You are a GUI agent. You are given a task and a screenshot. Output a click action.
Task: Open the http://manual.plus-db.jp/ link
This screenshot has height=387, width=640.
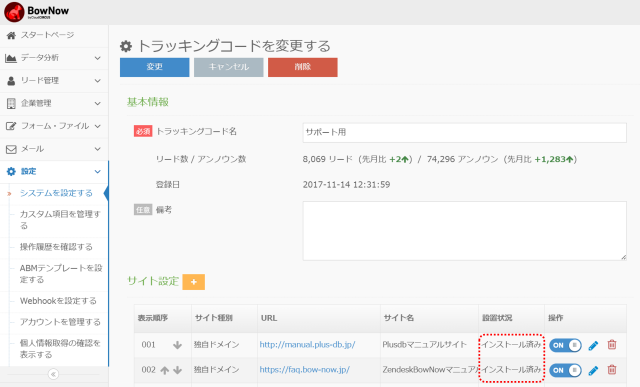coord(307,345)
